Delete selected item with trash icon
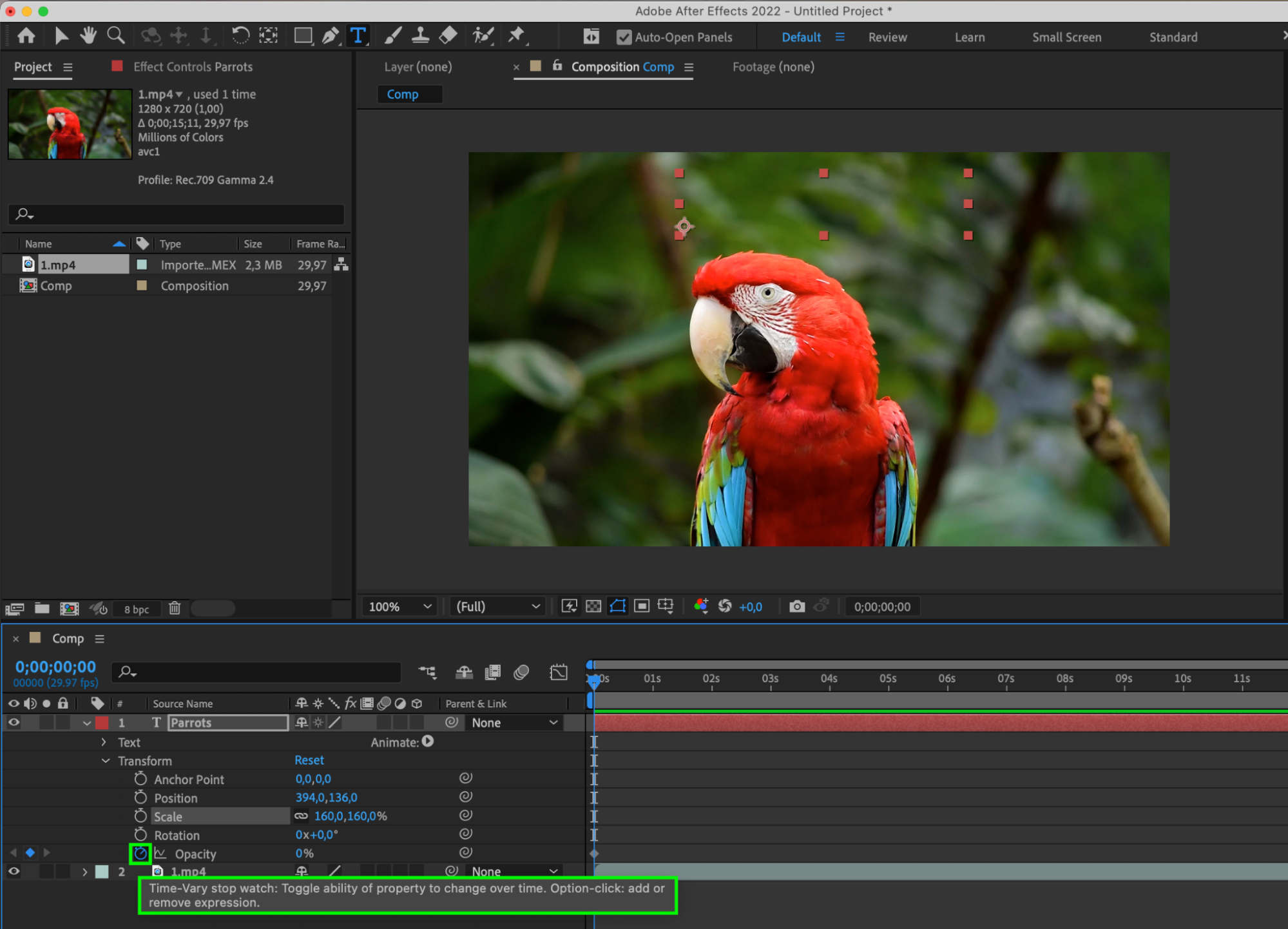The width and height of the screenshot is (1288, 929). 175,608
